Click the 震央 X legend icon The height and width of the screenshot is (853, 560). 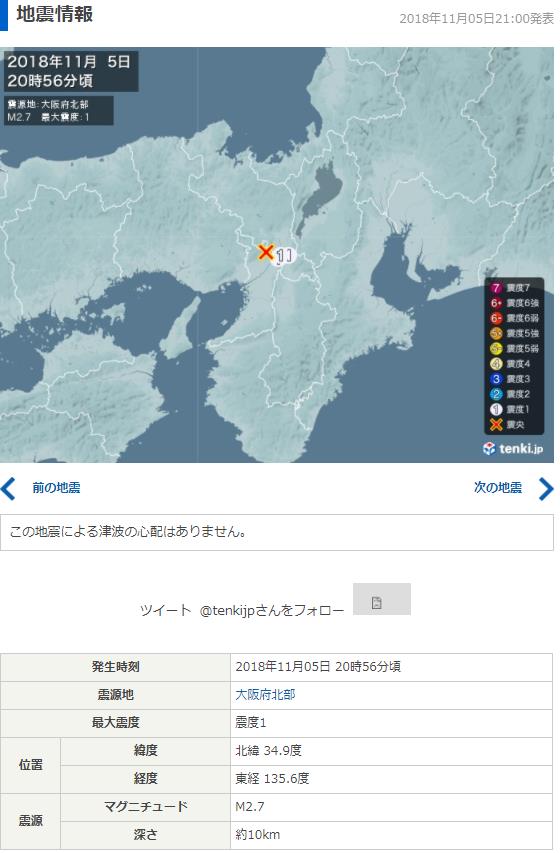point(496,424)
